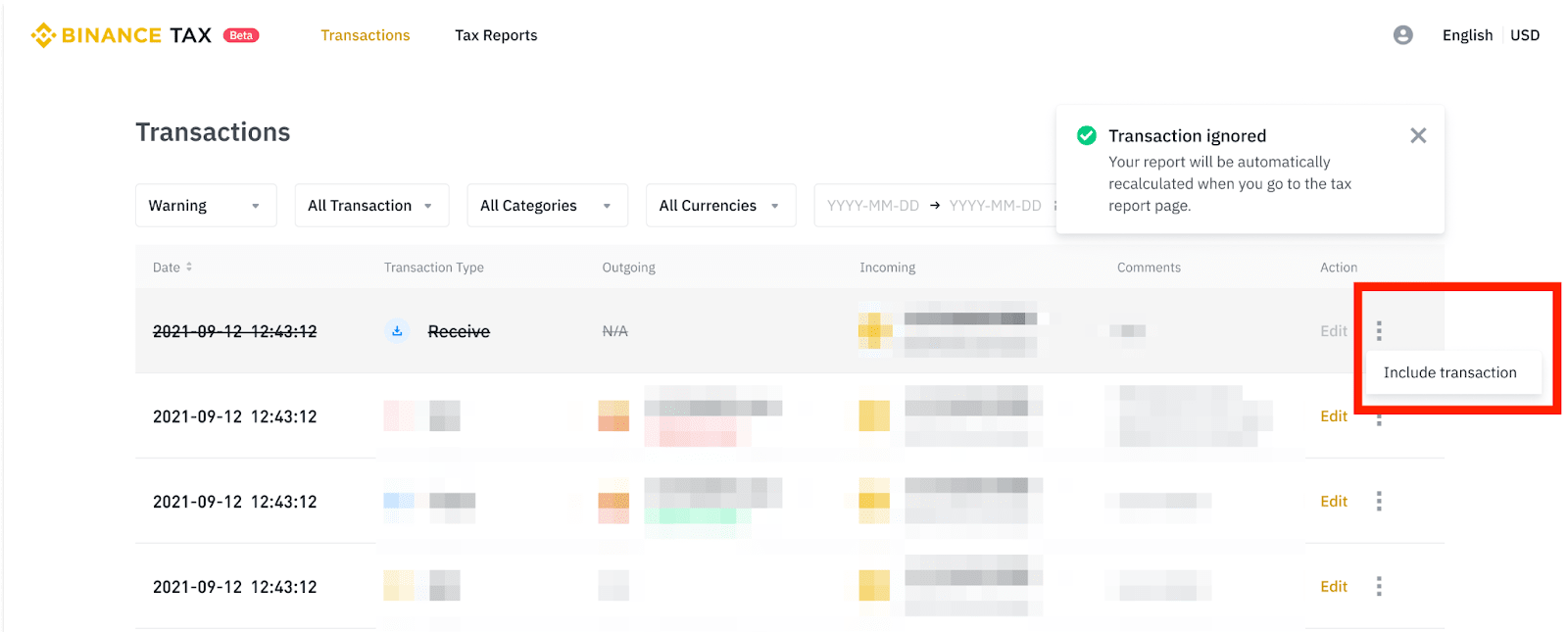Expand the All Categories dropdown

click(x=547, y=206)
